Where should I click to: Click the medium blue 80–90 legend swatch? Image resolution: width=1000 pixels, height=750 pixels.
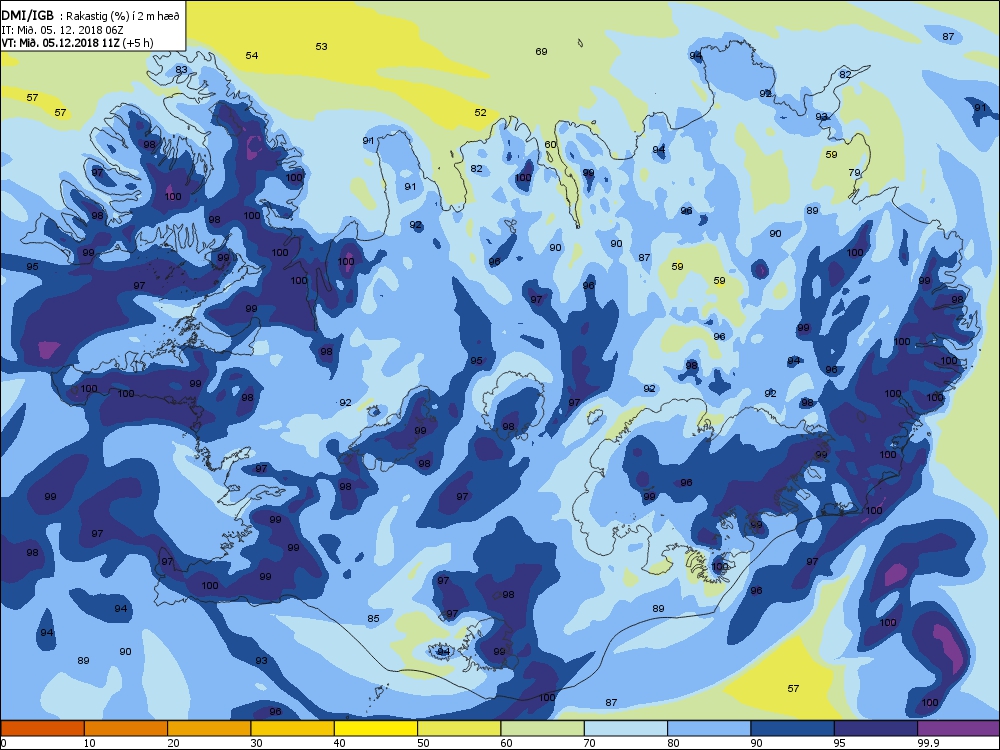pos(709,728)
